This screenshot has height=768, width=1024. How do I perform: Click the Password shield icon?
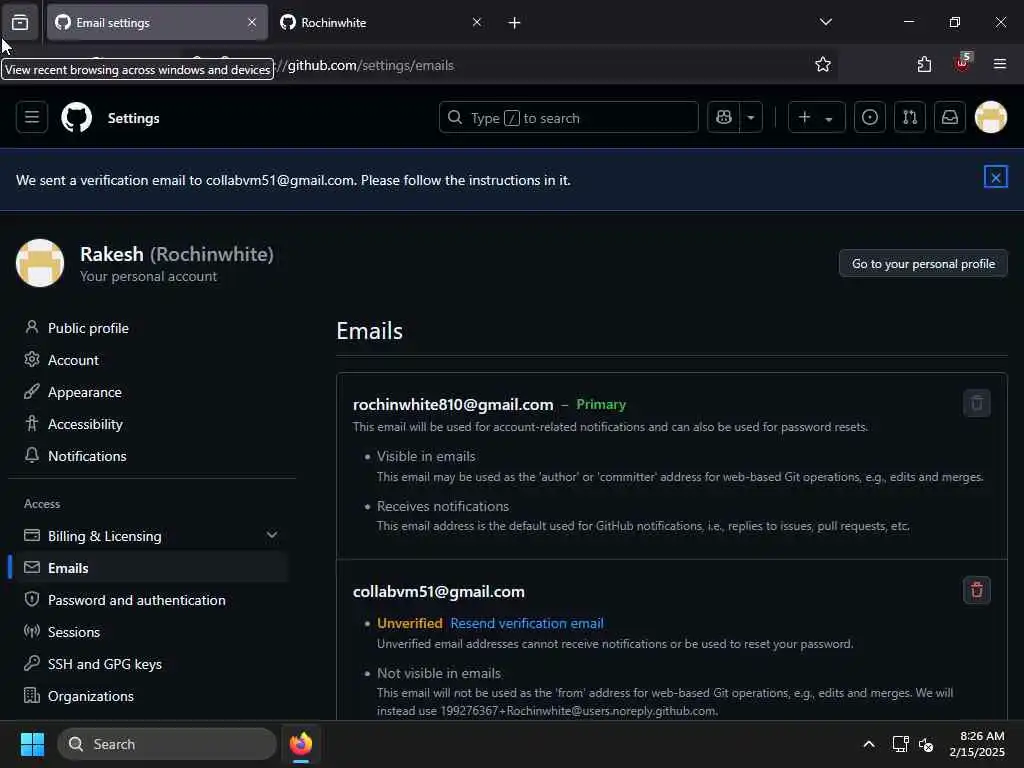31,599
